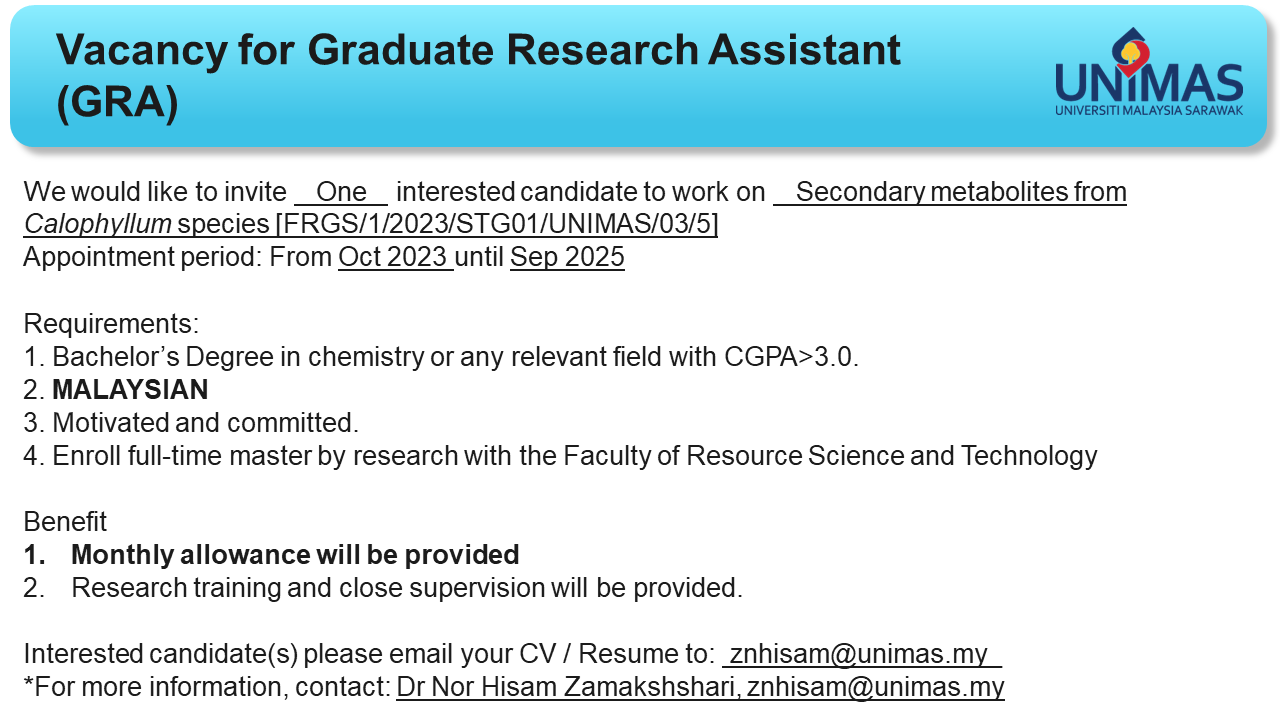This screenshot has height=720, width=1280.
Task: Click 'Motivated and committed' requirement line
Action: click(x=191, y=423)
